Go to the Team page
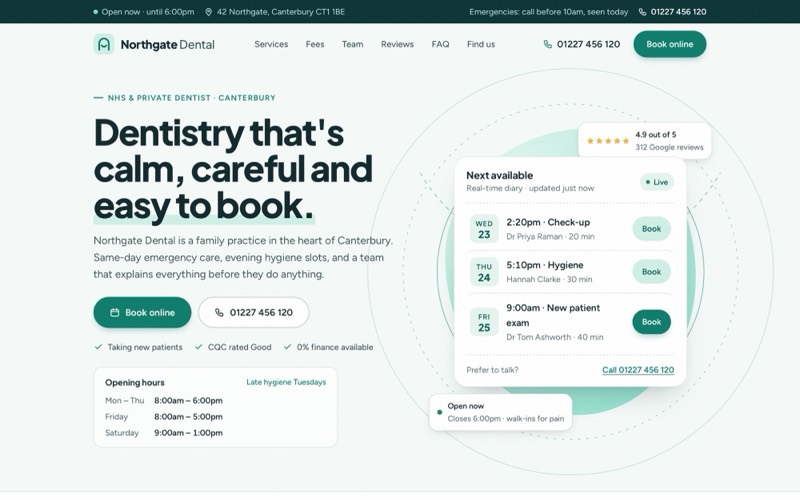 [x=353, y=44]
